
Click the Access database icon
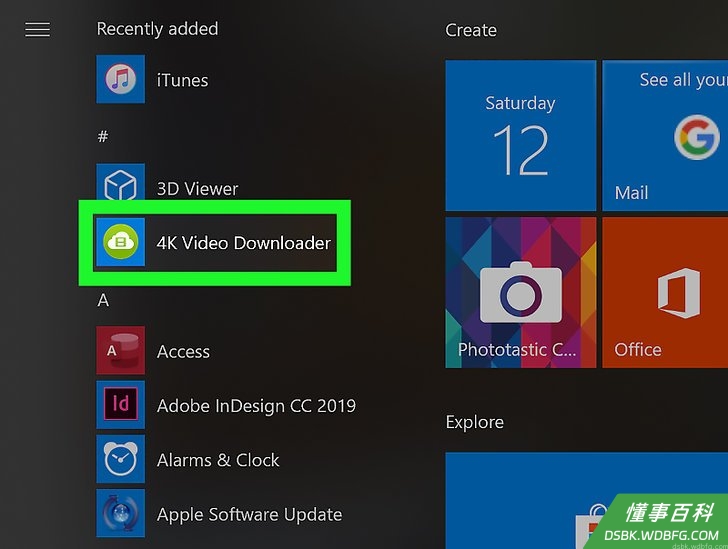tap(121, 350)
